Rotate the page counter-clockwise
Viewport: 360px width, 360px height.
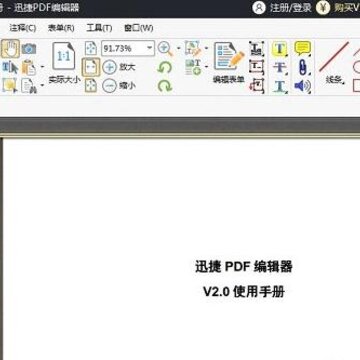click(164, 68)
